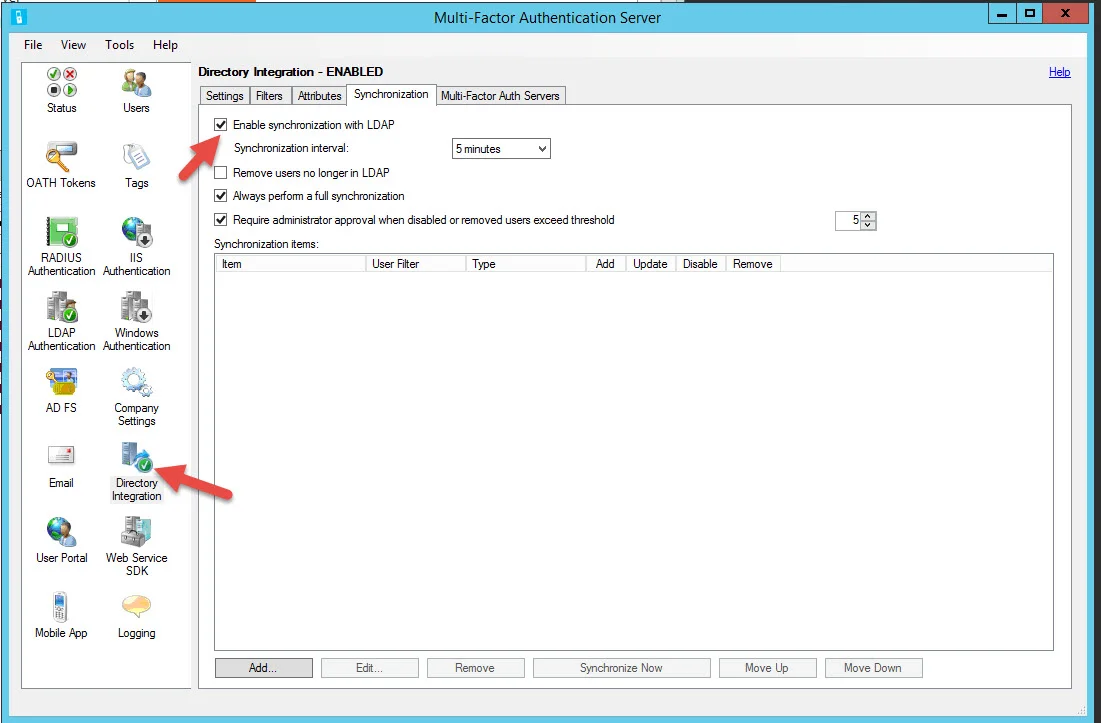1101x723 pixels.
Task: Click the threshold number field
Action: coord(848,220)
